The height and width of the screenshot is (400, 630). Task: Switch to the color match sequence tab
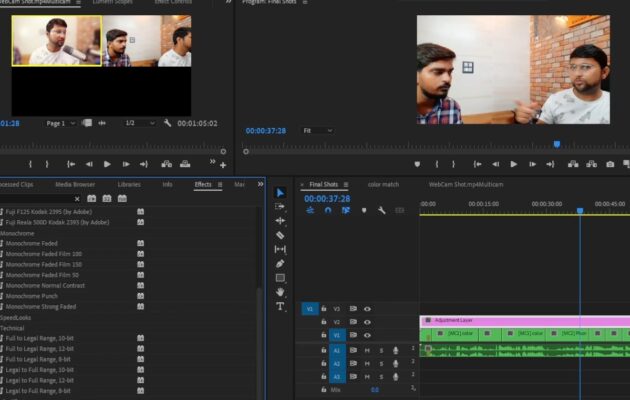tap(383, 184)
